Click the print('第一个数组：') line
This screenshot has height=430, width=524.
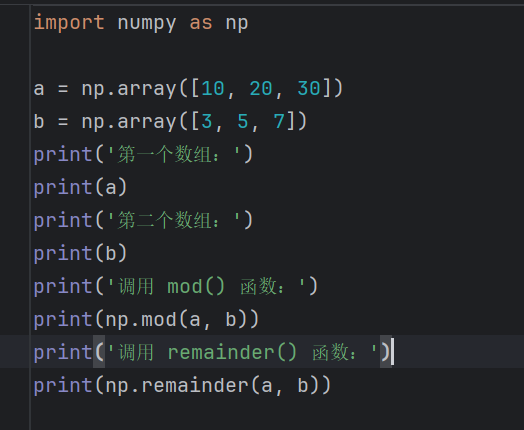click(143, 154)
